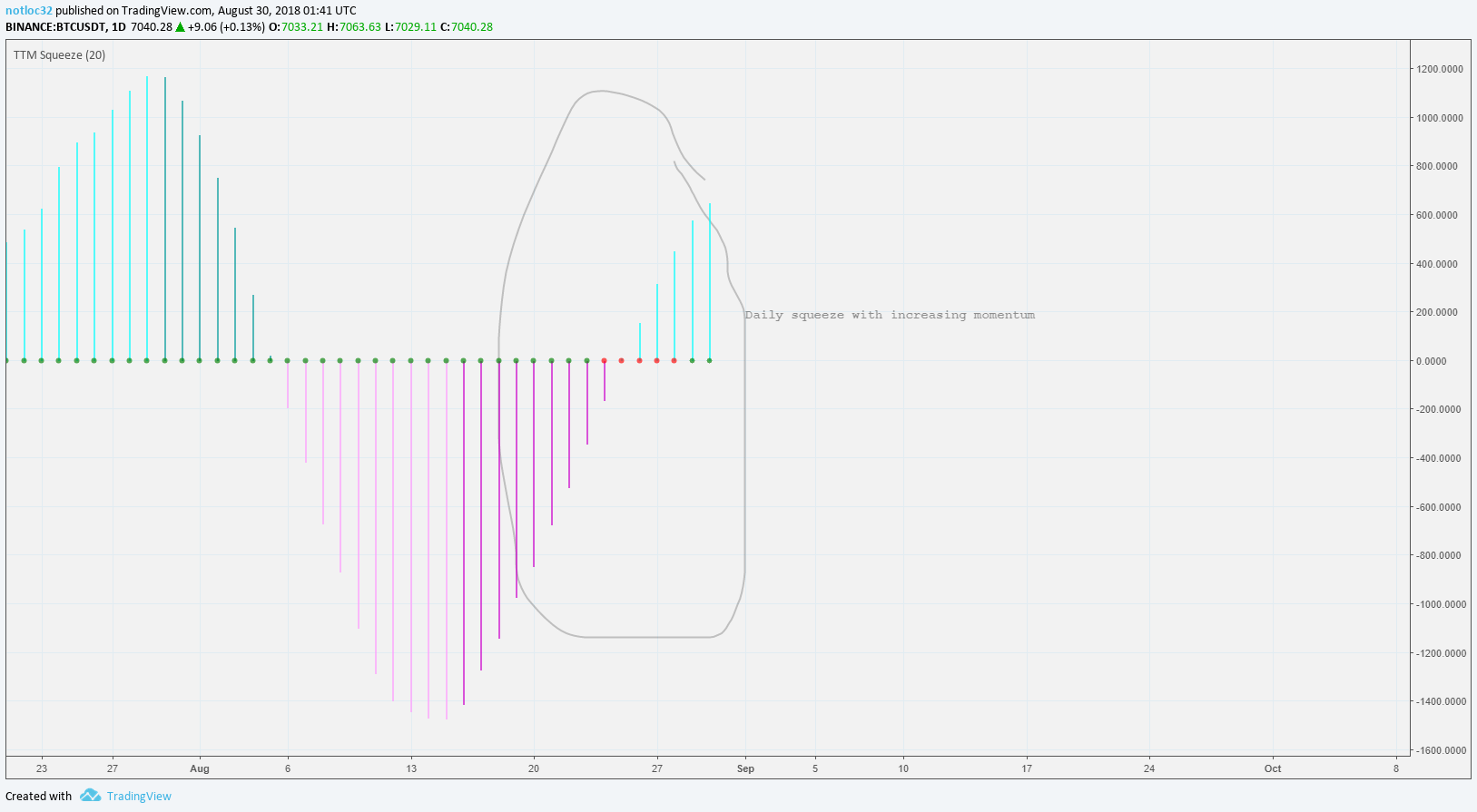Image resolution: width=1477 pixels, height=812 pixels.
Task: Click the -1000.0000 price axis label
Action: (x=1442, y=604)
